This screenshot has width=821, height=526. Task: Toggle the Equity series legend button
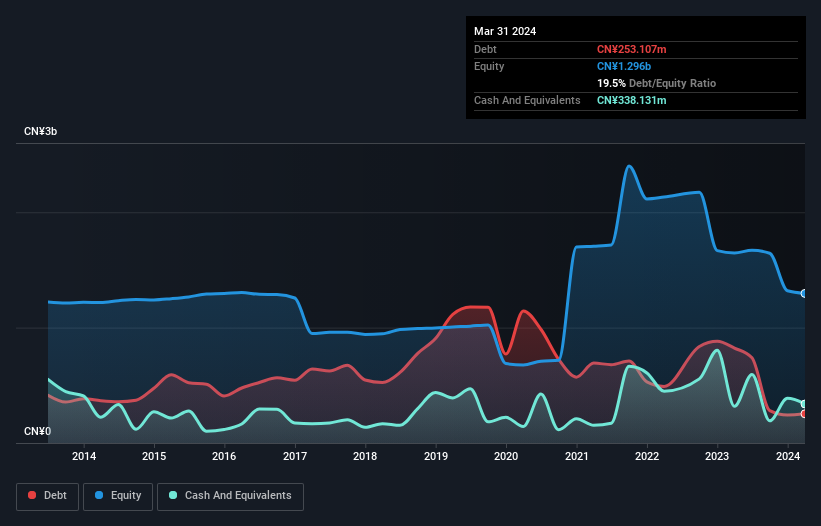[118, 496]
